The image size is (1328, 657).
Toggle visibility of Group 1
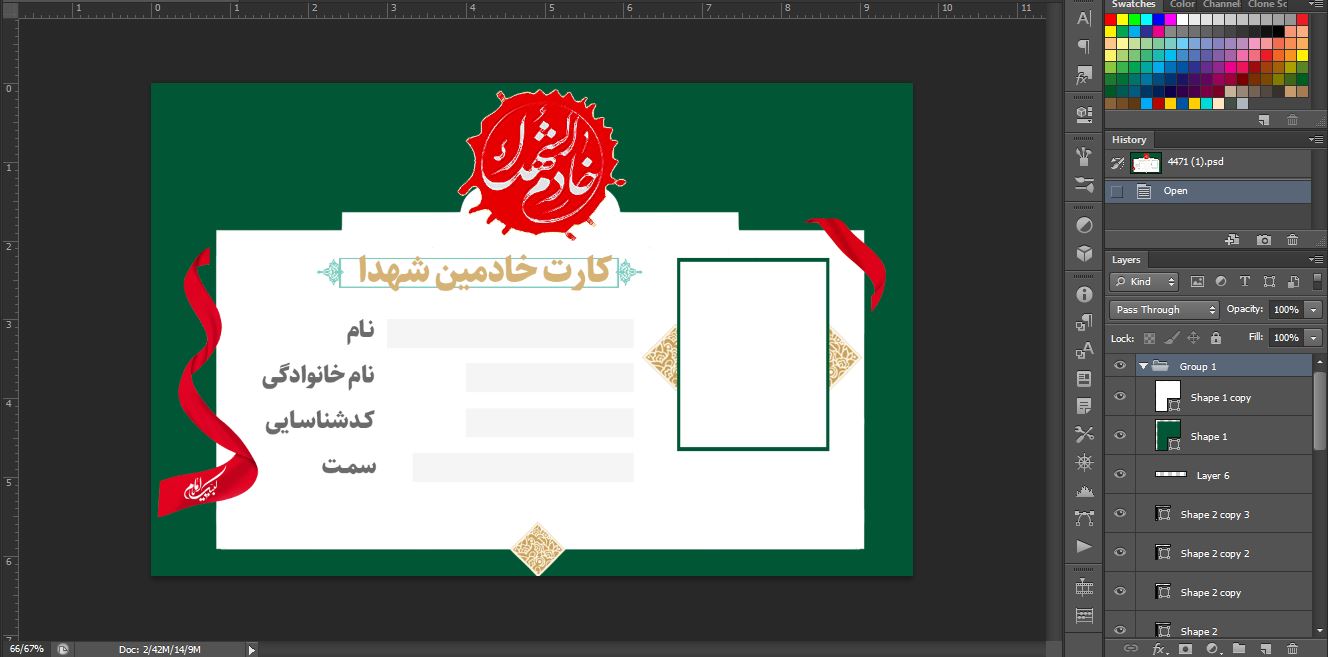point(1120,366)
